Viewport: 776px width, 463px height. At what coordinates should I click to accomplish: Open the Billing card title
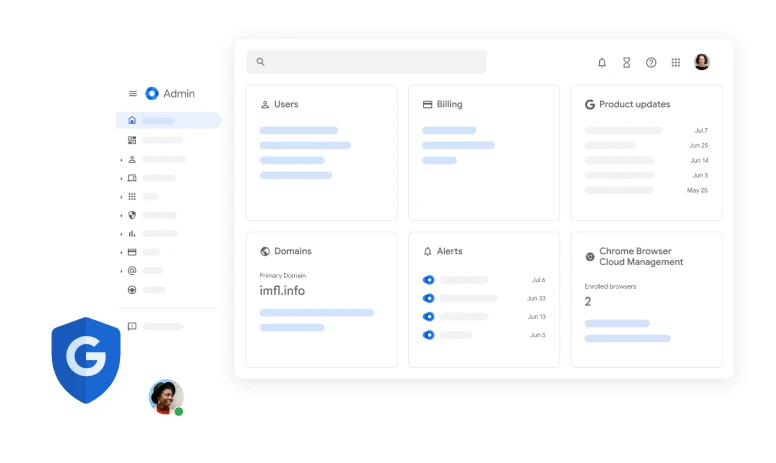[x=449, y=104]
